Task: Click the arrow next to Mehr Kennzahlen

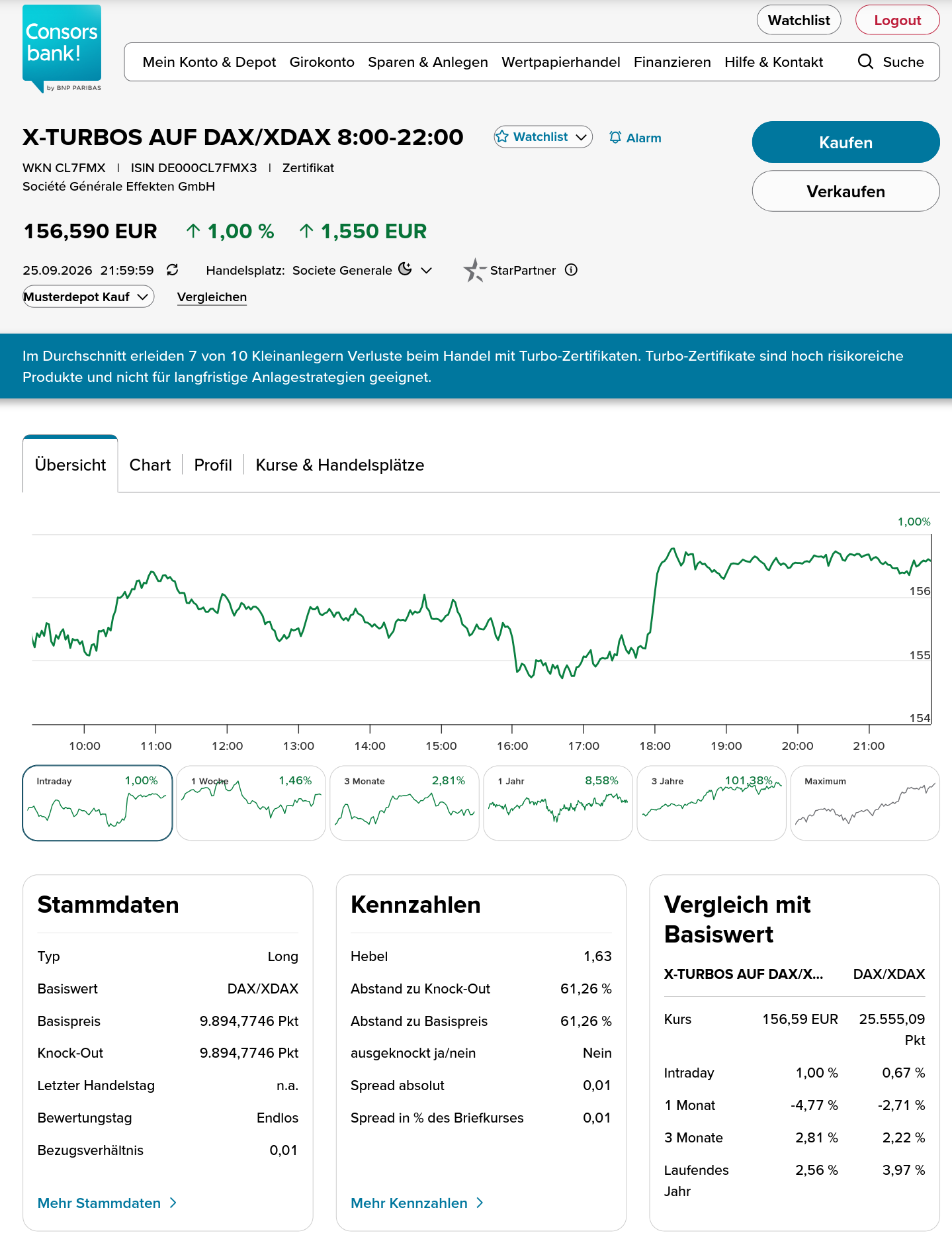Action: [x=480, y=1203]
